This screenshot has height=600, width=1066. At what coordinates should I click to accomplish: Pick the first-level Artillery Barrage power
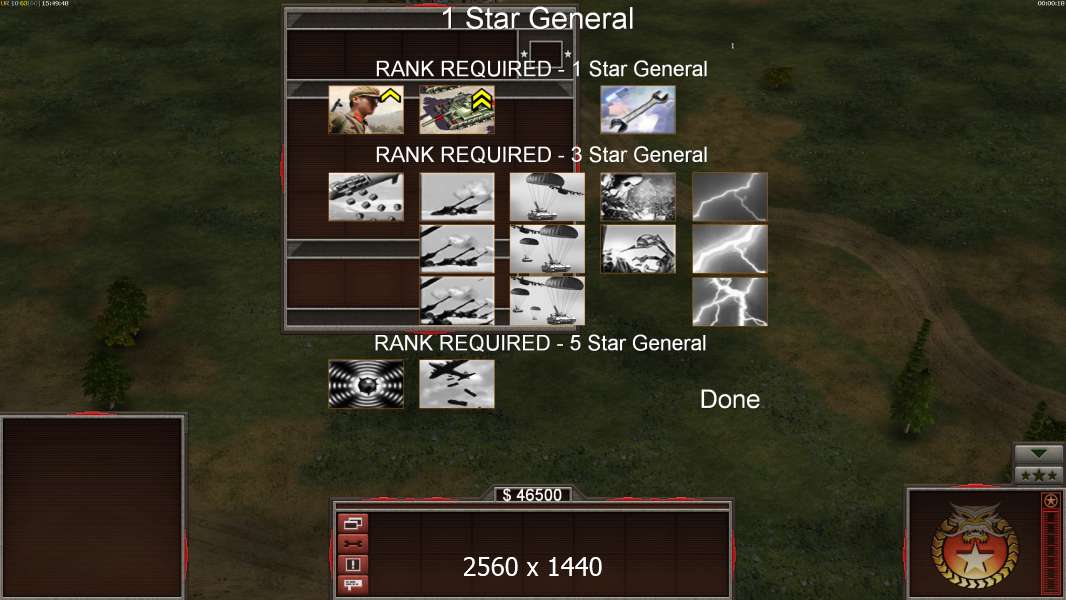coord(457,197)
